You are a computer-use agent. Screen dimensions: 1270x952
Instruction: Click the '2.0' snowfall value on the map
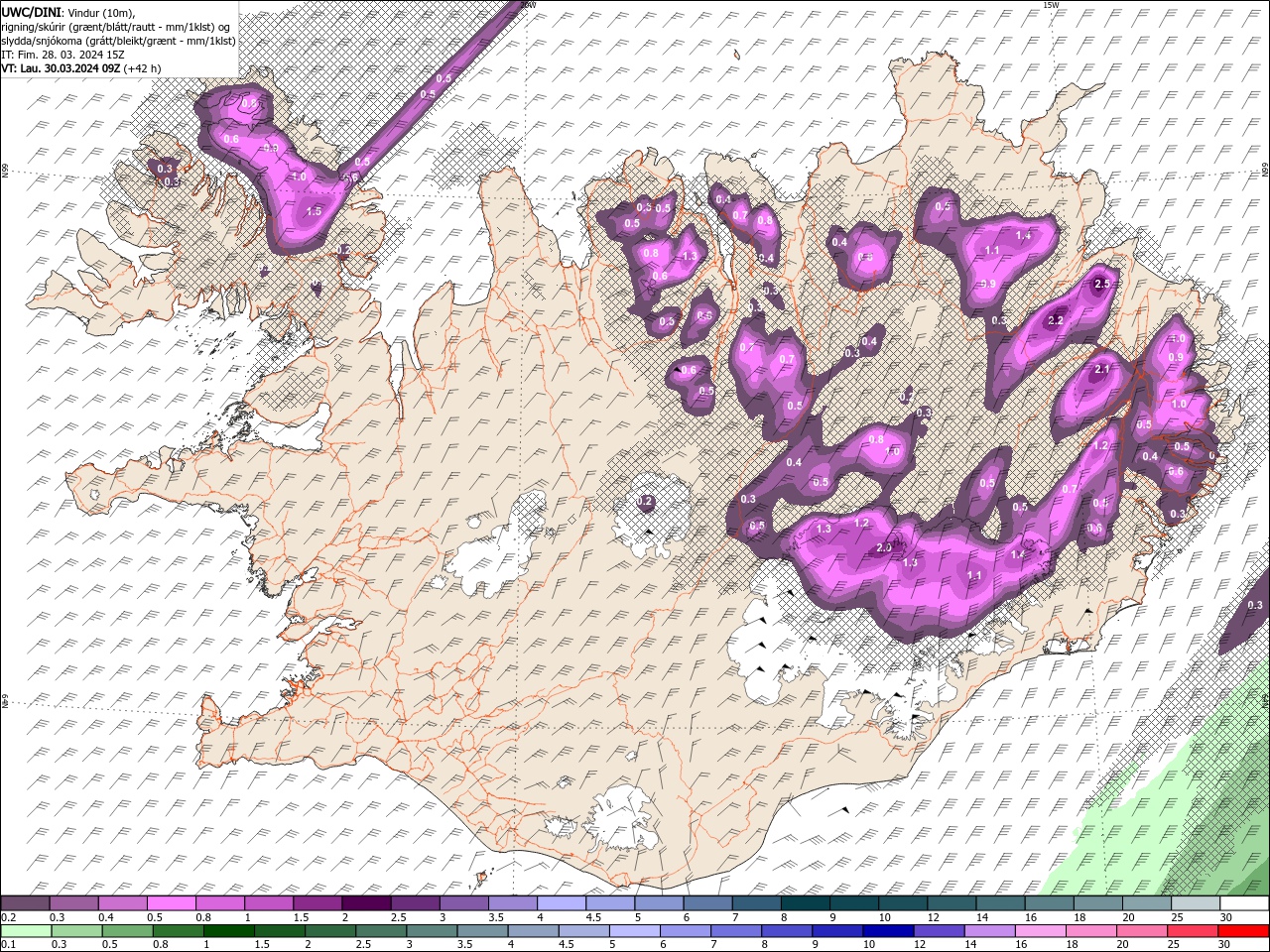[884, 546]
